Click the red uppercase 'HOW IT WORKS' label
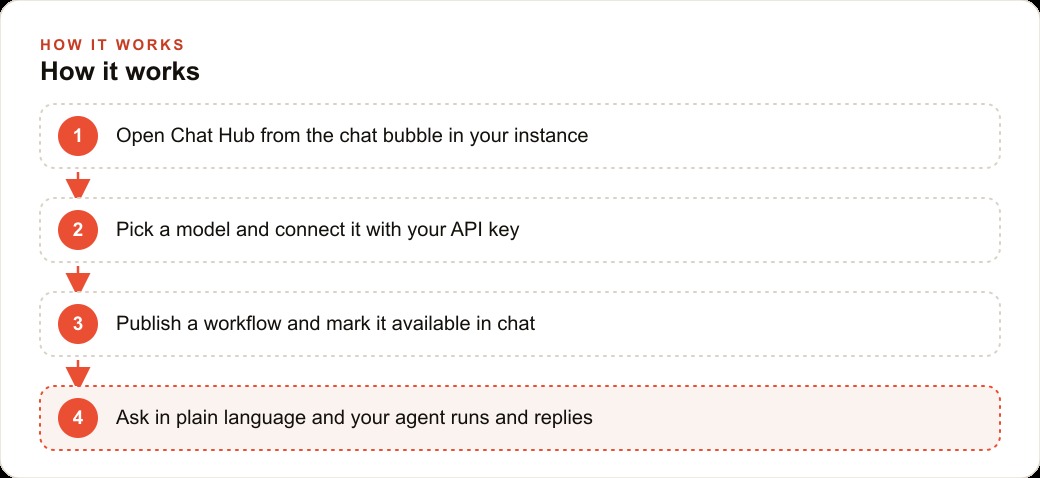 tap(112, 45)
